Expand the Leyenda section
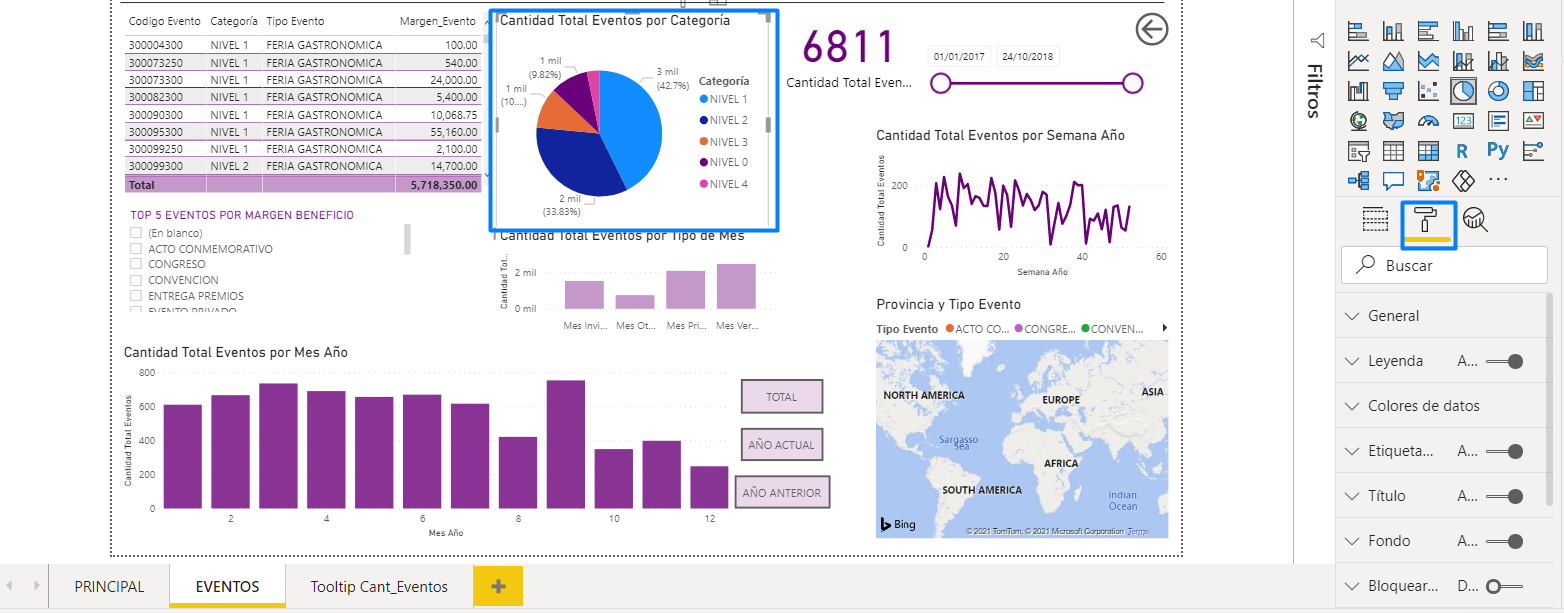 point(1352,360)
